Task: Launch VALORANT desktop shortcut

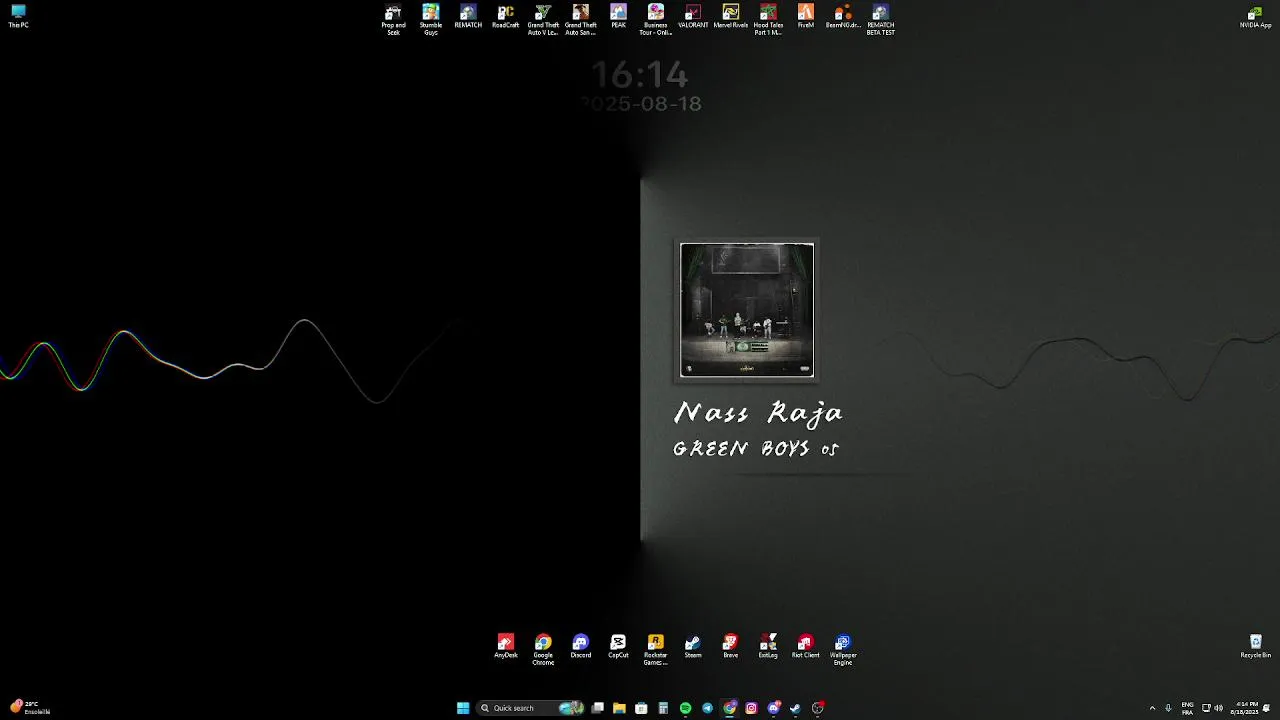Action: [693, 16]
